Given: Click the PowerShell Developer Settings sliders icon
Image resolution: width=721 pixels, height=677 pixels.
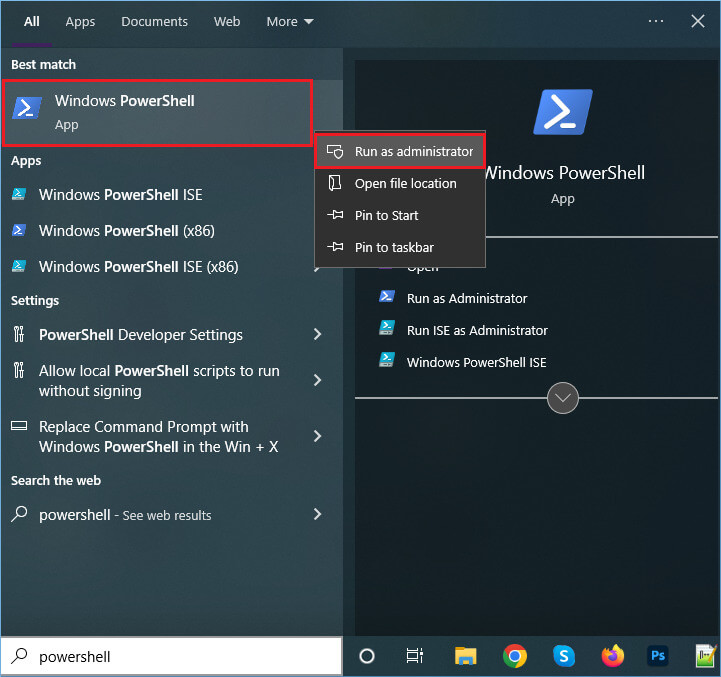Looking at the screenshot, I should (x=19, y=334).
